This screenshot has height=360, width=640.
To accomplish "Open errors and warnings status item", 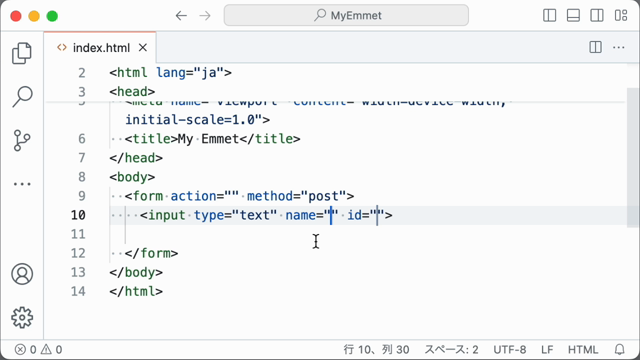I will (x=38, y=350).
